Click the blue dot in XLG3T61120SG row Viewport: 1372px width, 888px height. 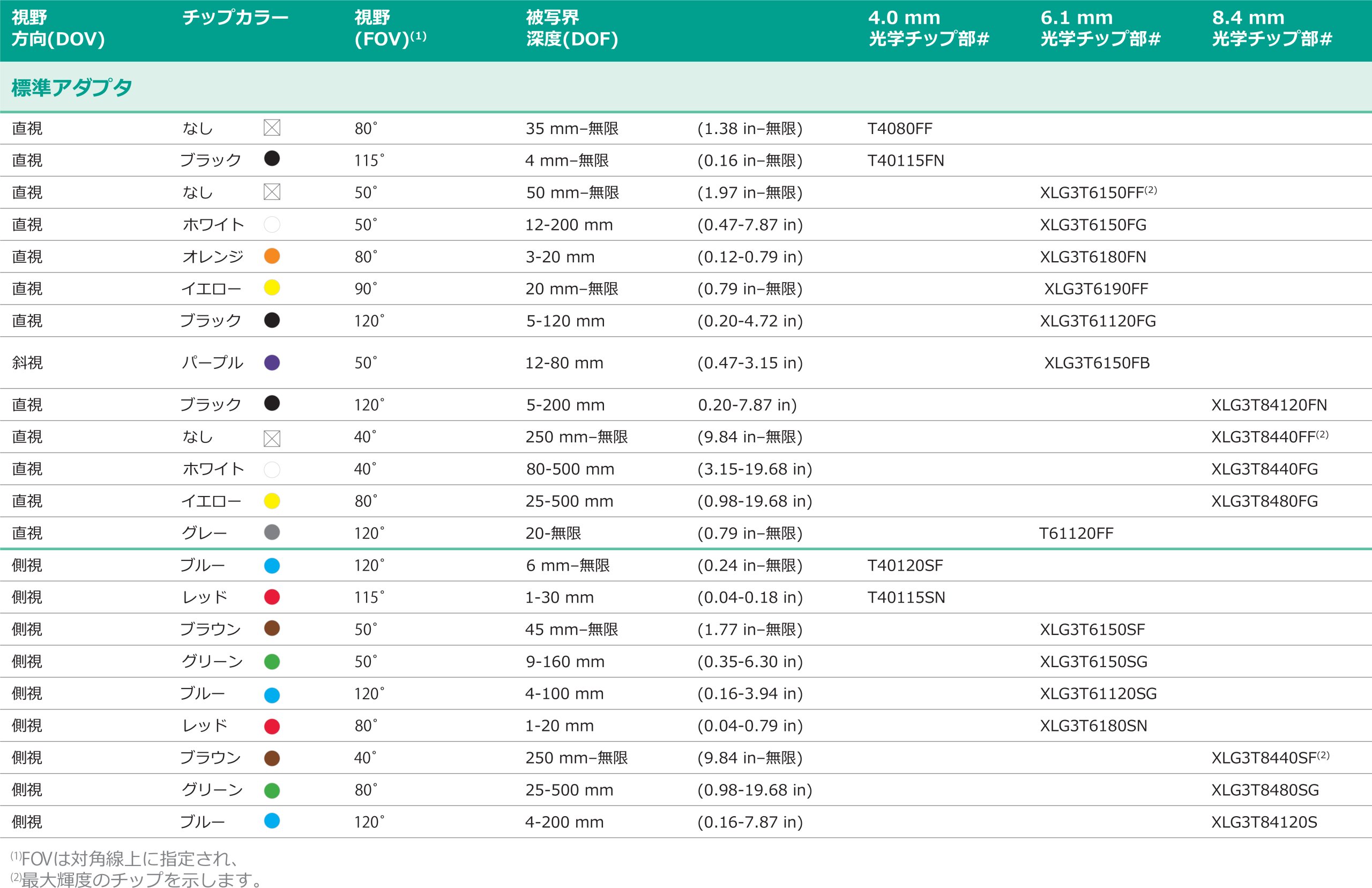point(272,695)
